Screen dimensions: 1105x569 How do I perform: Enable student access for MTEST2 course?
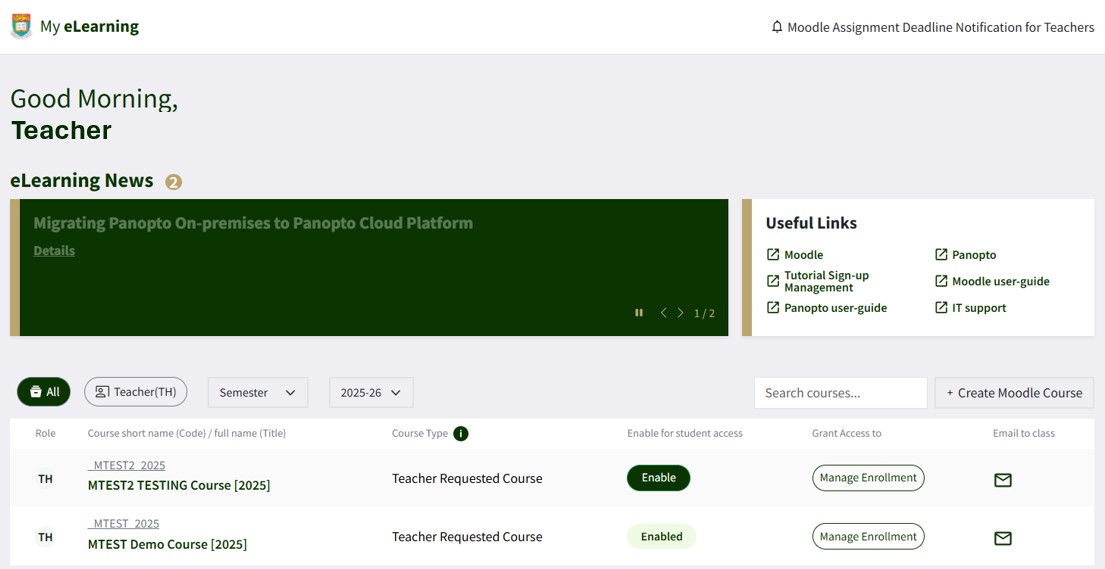coord(658,478)
